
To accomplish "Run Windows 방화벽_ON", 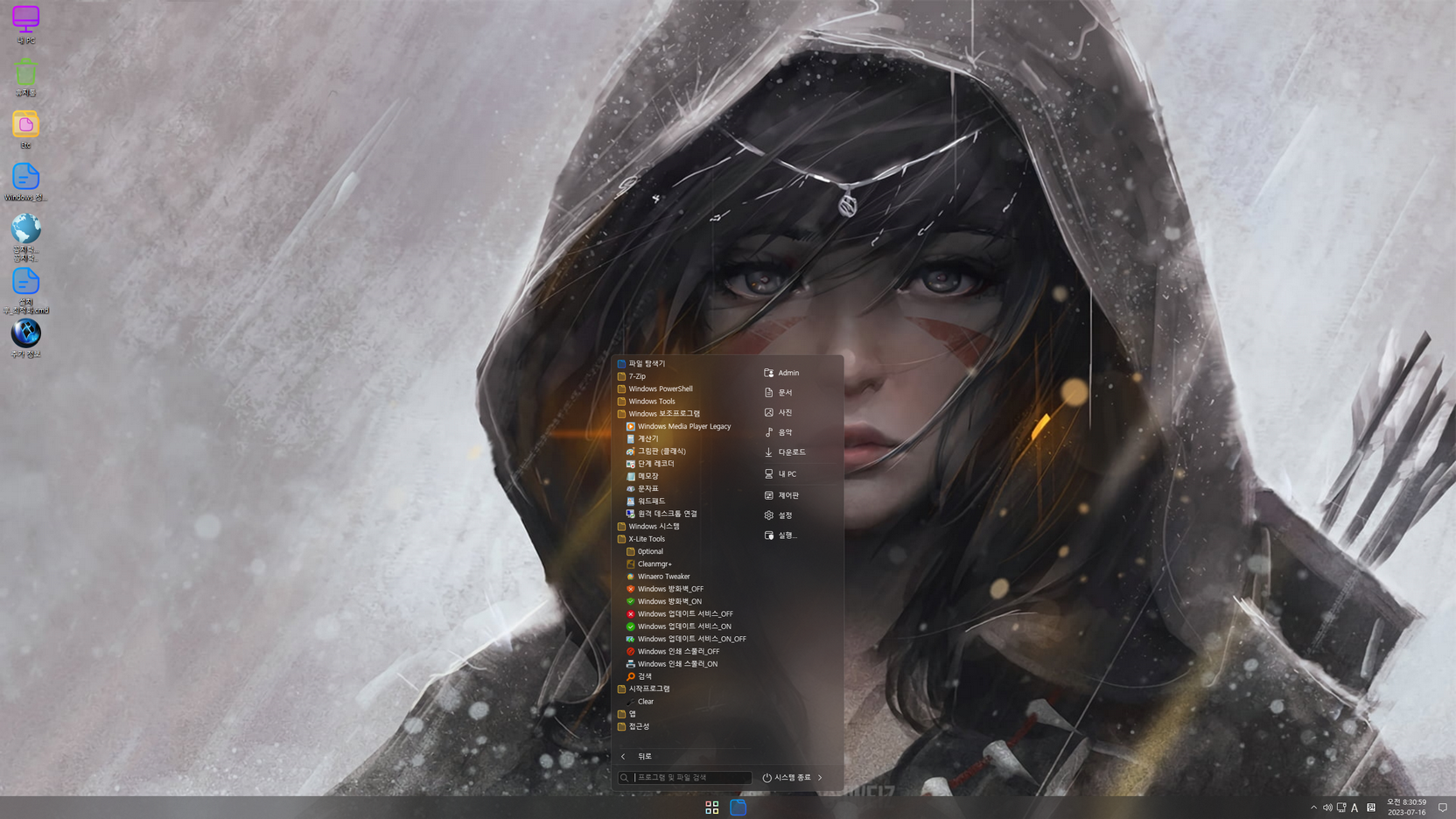I will point(663,601).
